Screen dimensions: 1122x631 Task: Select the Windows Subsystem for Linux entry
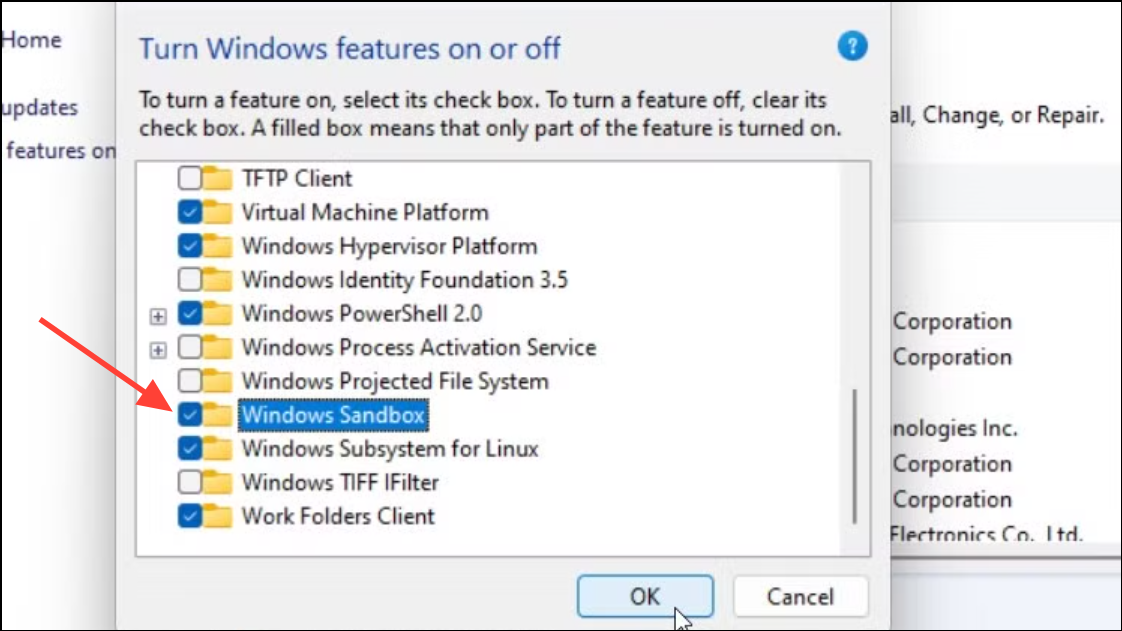coord(390,449)
